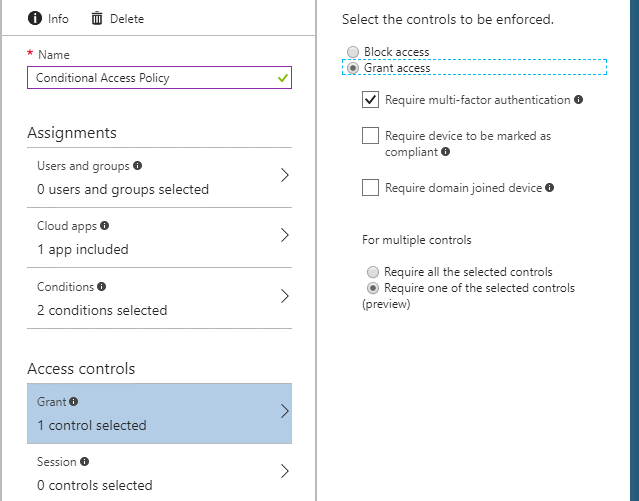Enable Require domain joined device checkbox
This screenshot has height=501, width=639.
371,187
